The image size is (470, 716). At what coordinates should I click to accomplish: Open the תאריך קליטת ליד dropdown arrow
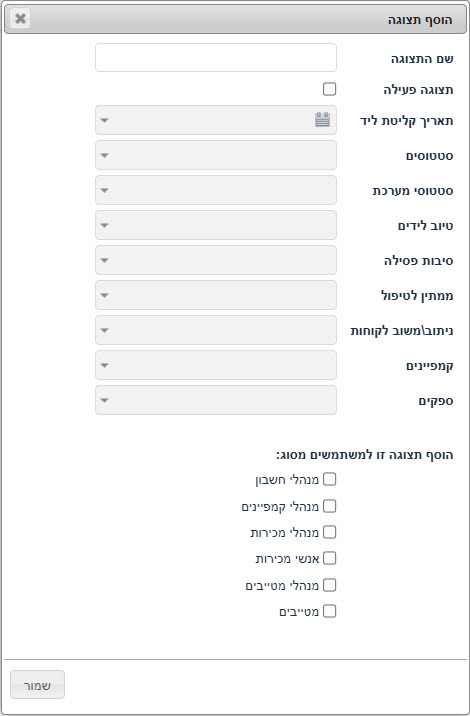(105, 121)
